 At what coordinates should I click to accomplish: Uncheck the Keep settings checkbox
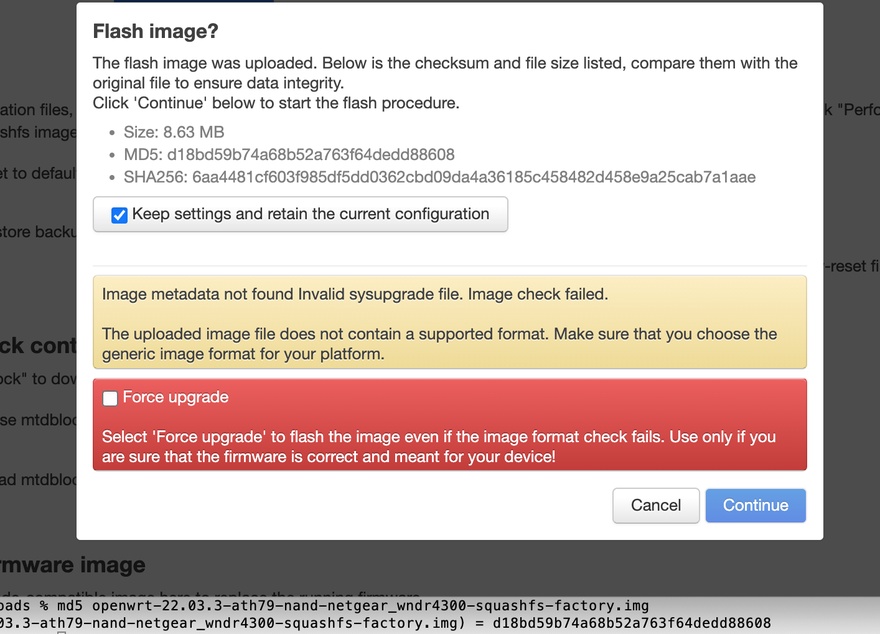pos(119,215)
